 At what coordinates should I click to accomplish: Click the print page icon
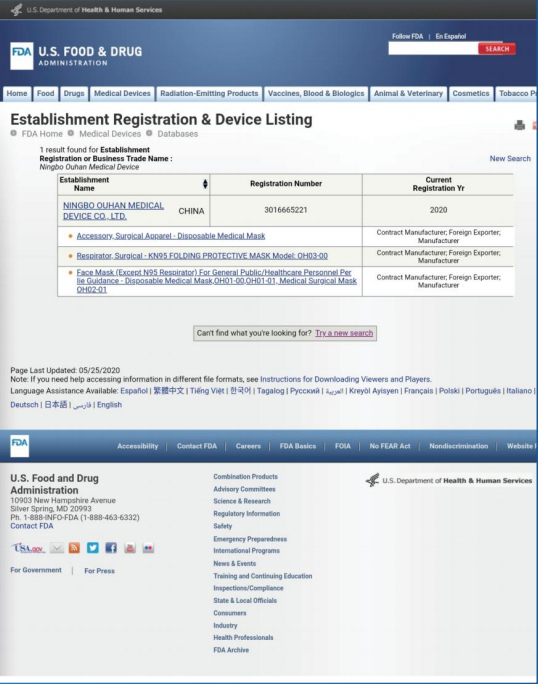click(x=519, y=126)
